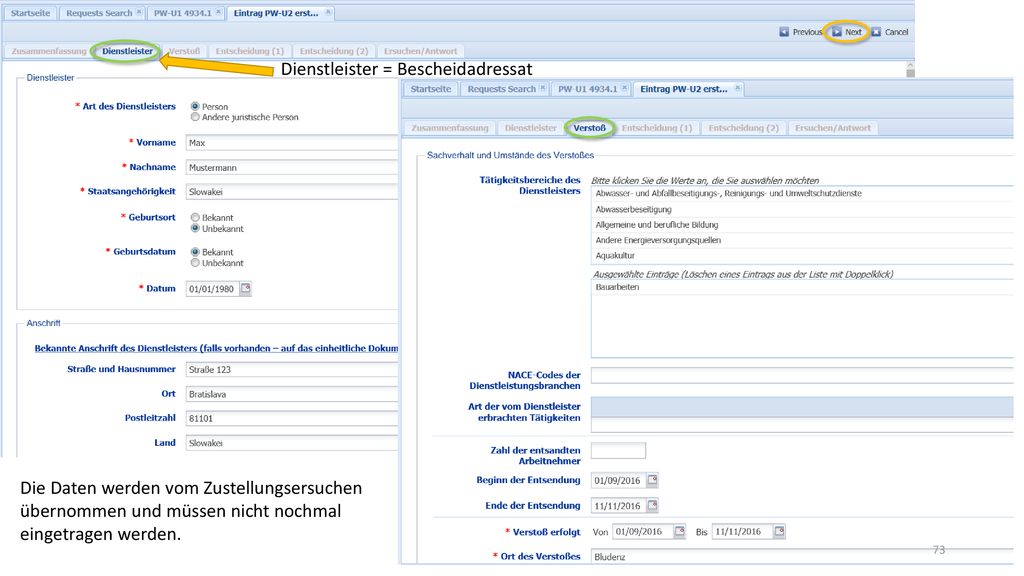Select Andere Energieversorgungsquellen list entry

[x=802, y=240]
